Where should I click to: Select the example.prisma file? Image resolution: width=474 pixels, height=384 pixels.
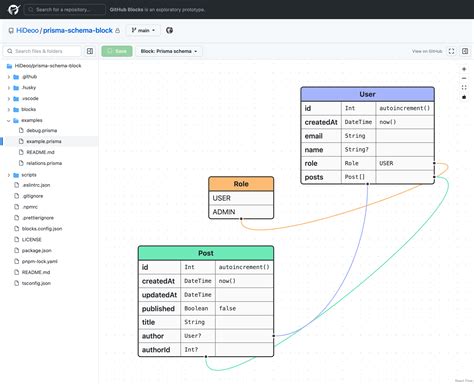click(44, 141)
